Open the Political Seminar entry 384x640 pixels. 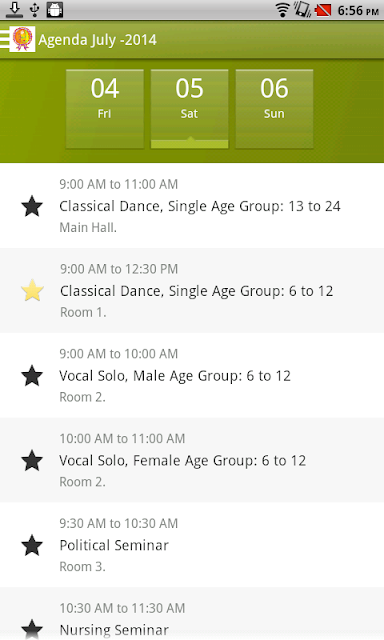[192, 545]
